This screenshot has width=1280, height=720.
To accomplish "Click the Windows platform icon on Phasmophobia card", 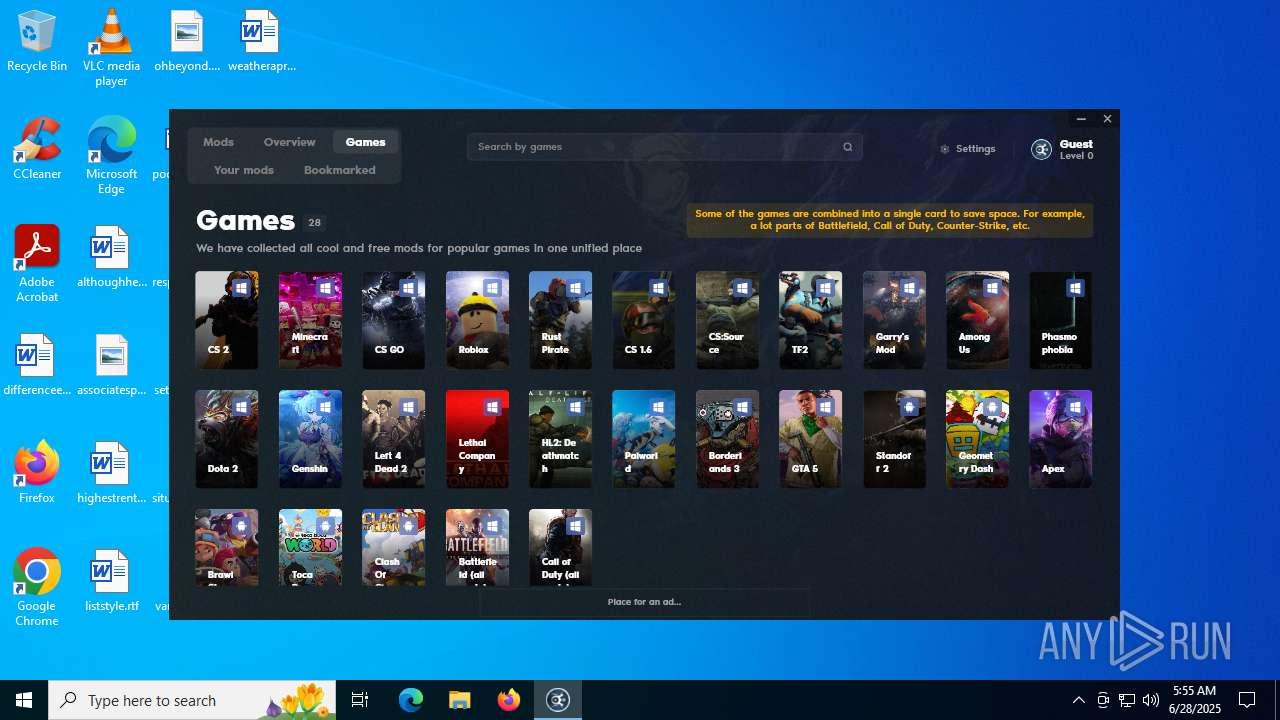I will point(1075,288).
